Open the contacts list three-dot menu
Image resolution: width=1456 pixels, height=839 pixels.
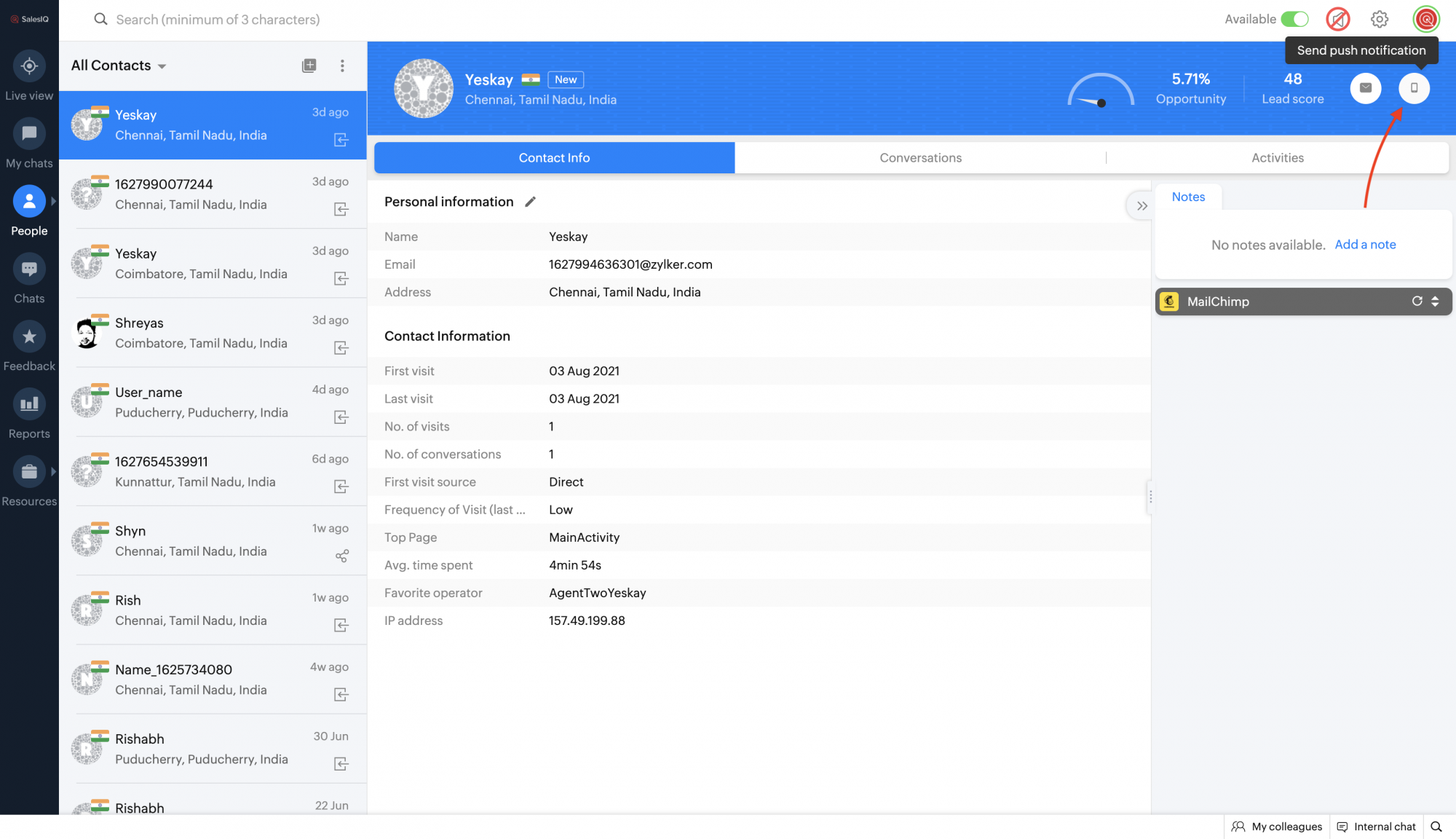click(x=342, y=66)
